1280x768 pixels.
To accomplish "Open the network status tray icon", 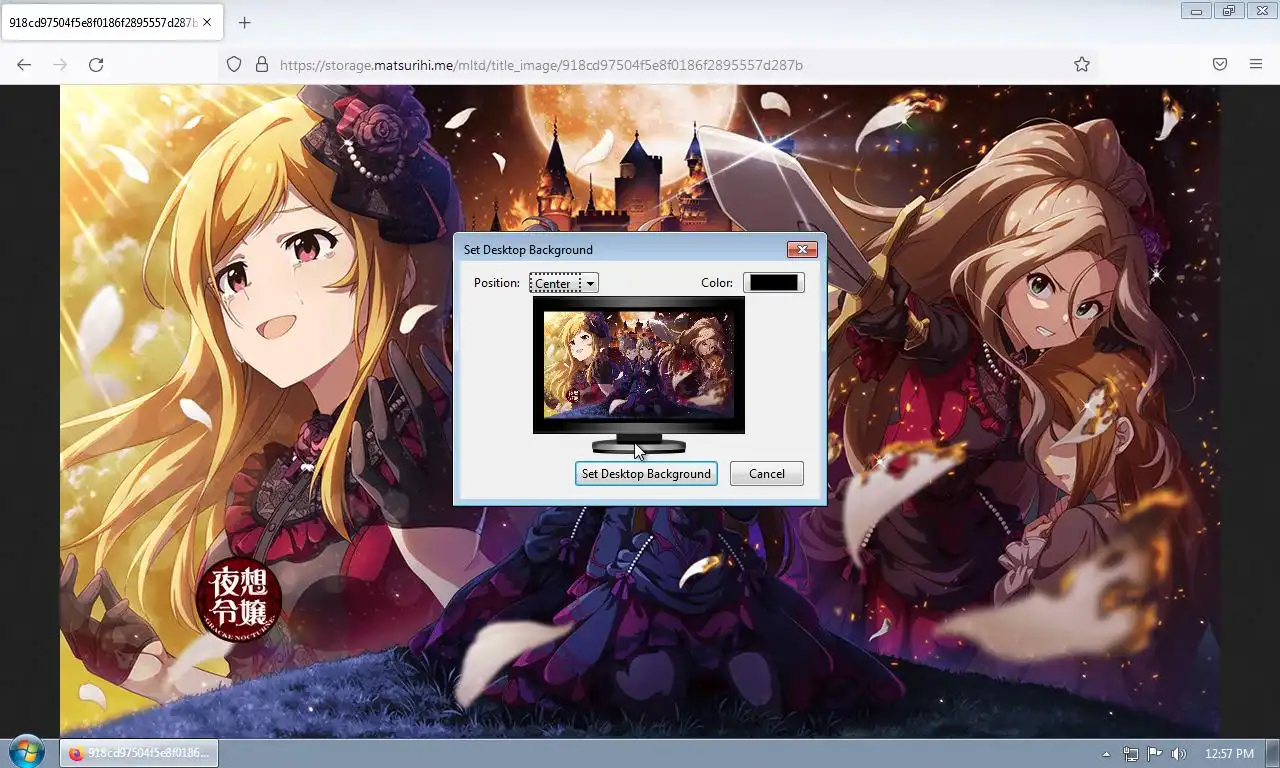I will pos(1131,754).
